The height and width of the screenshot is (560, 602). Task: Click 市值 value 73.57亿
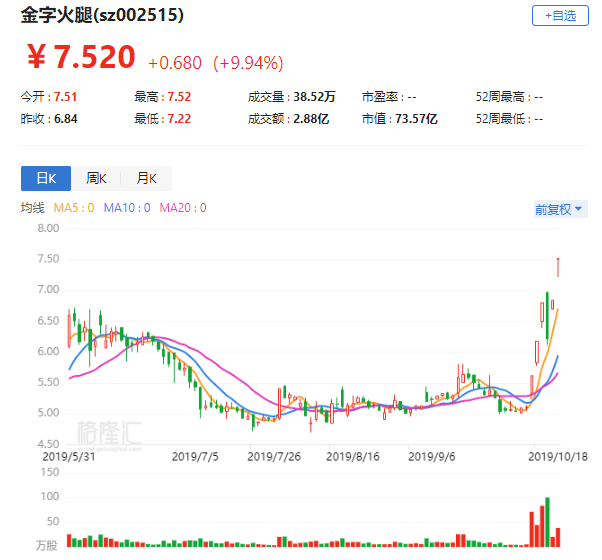pos(417,119)
